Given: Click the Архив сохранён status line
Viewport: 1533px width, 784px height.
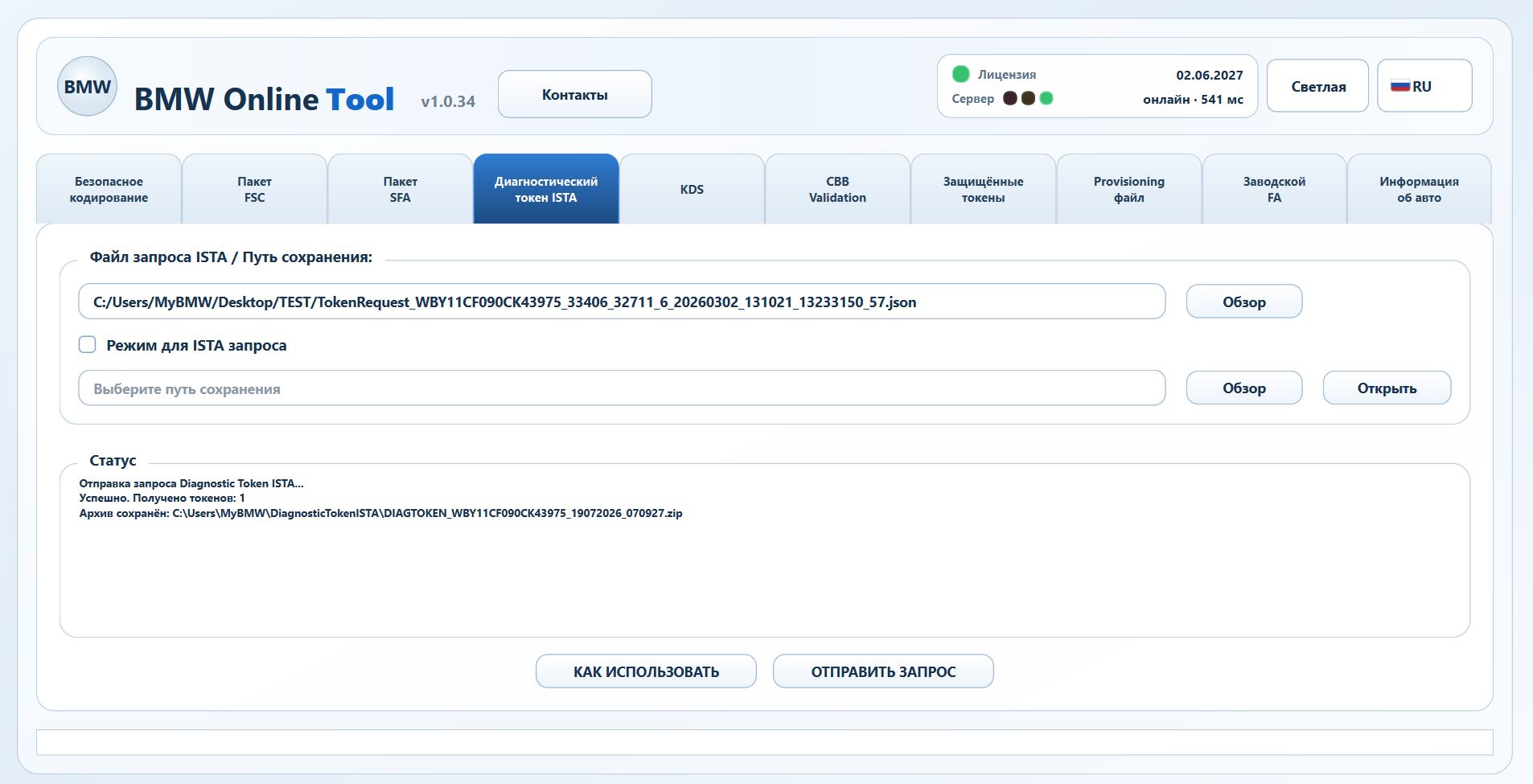Looking at the screenshot, I should (x=380, y=513).
